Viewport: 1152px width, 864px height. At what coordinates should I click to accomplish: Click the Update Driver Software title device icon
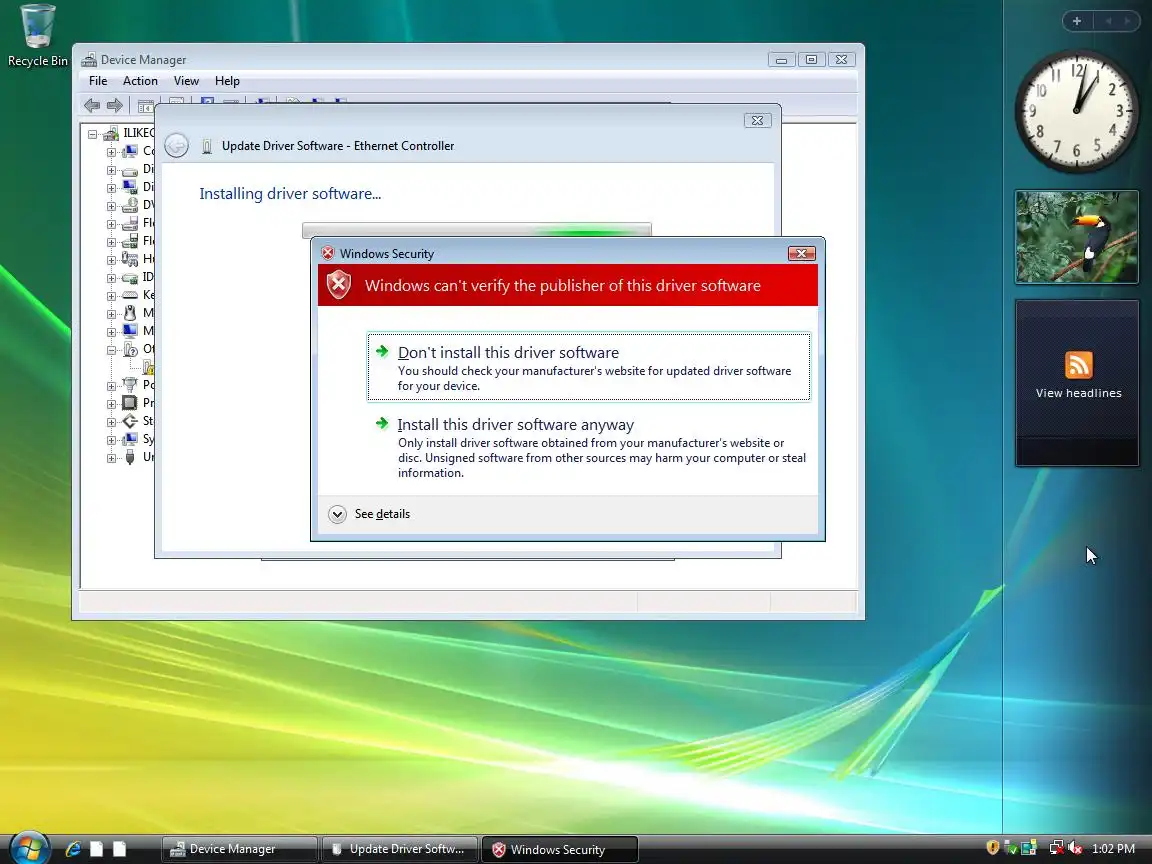click(x=207, y=146)
